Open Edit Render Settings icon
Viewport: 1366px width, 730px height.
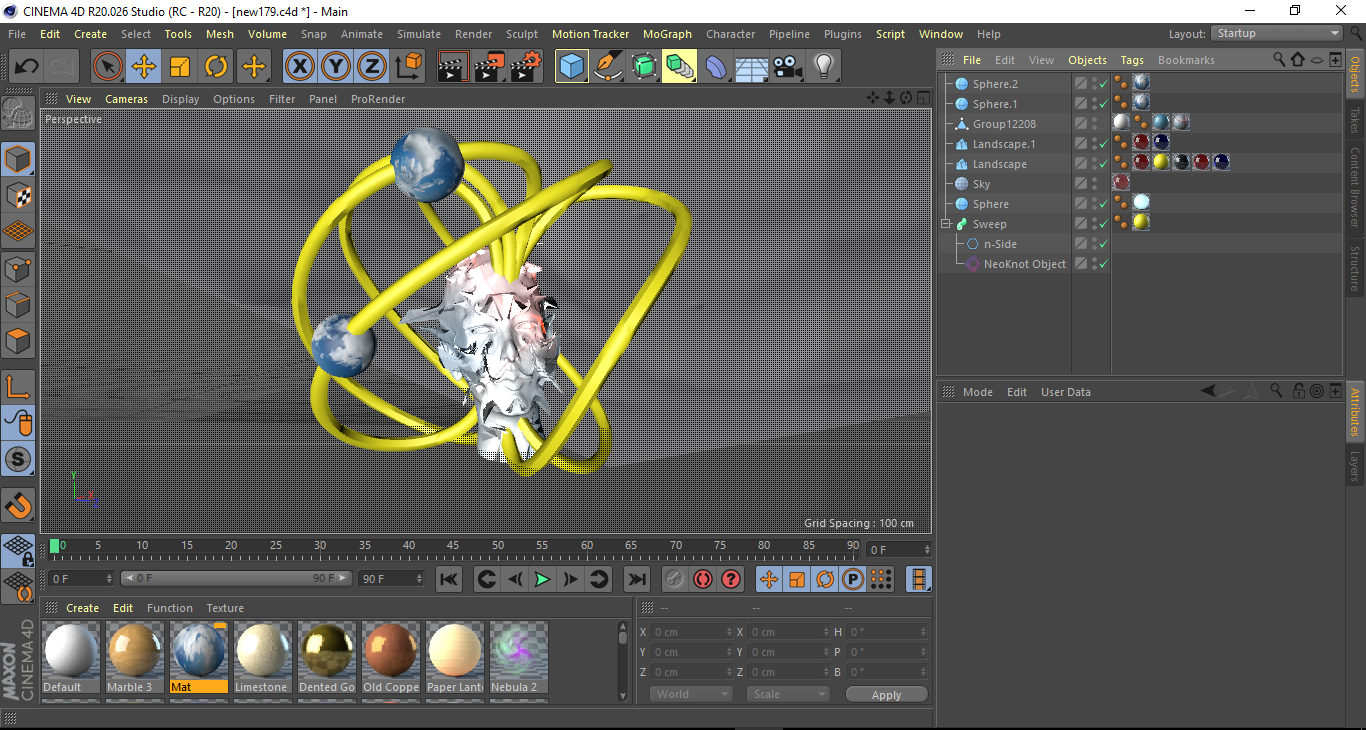click(526, 67)
